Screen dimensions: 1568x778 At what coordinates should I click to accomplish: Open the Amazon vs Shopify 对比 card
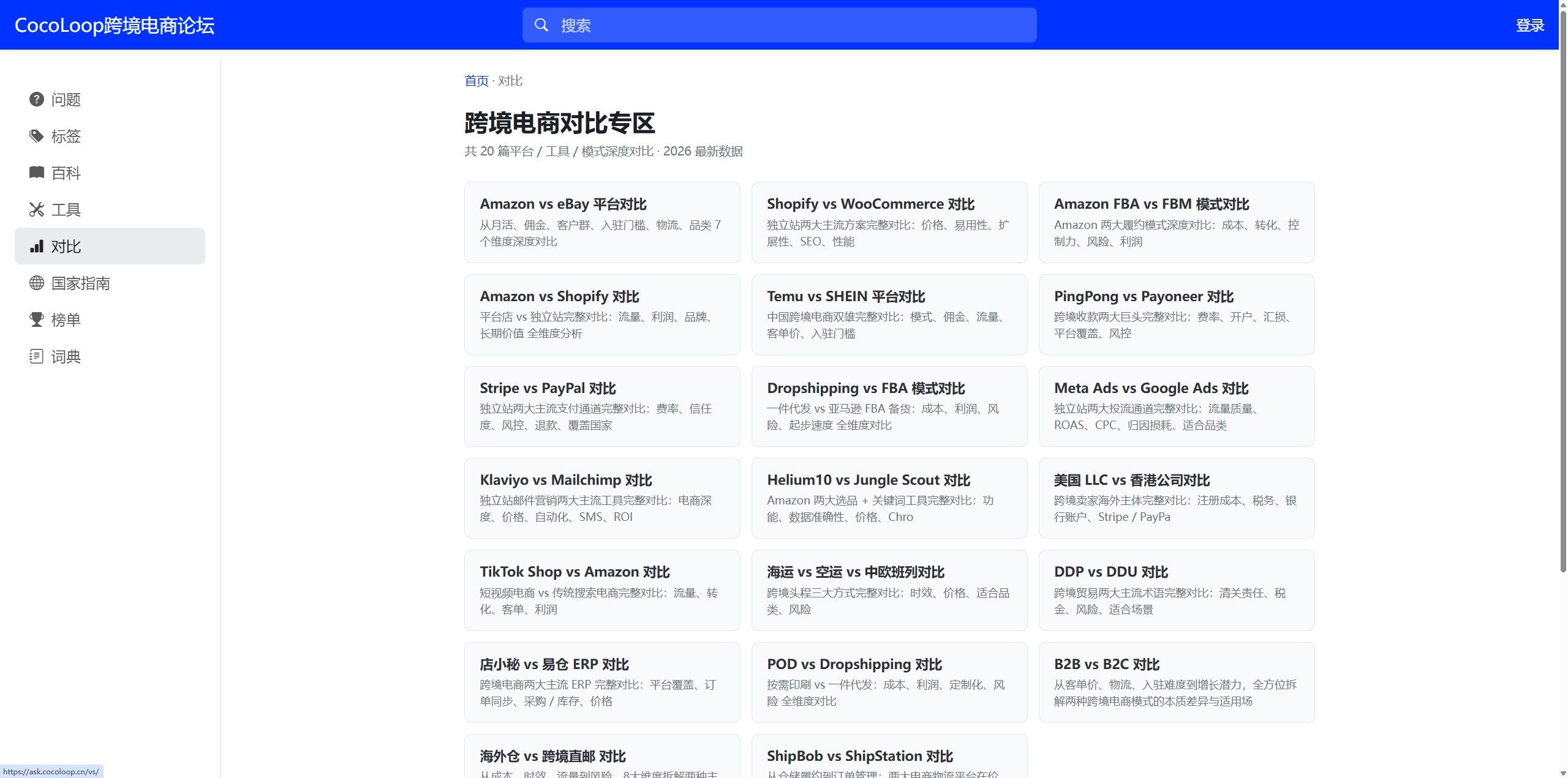click(602, 315)
